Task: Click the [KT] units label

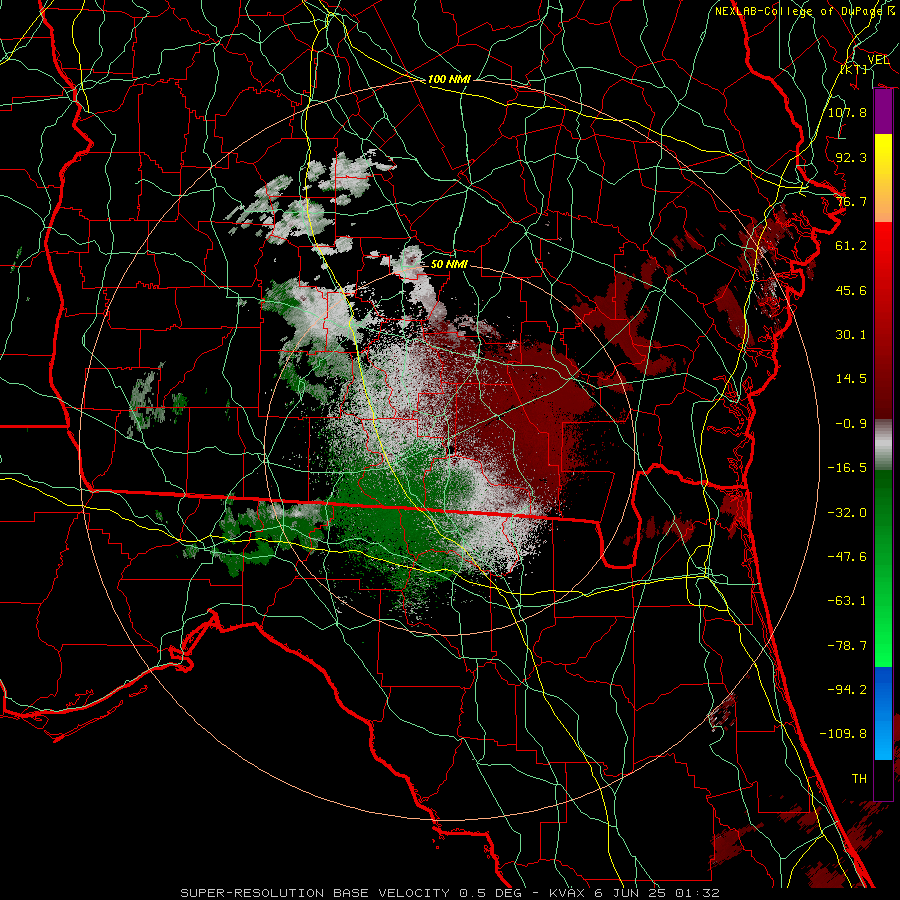Action: click(854, 69)
